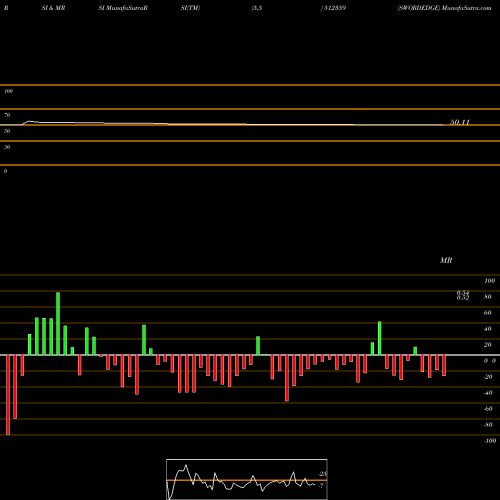Click the 'SI(TM)' header text

click(190, 8)
